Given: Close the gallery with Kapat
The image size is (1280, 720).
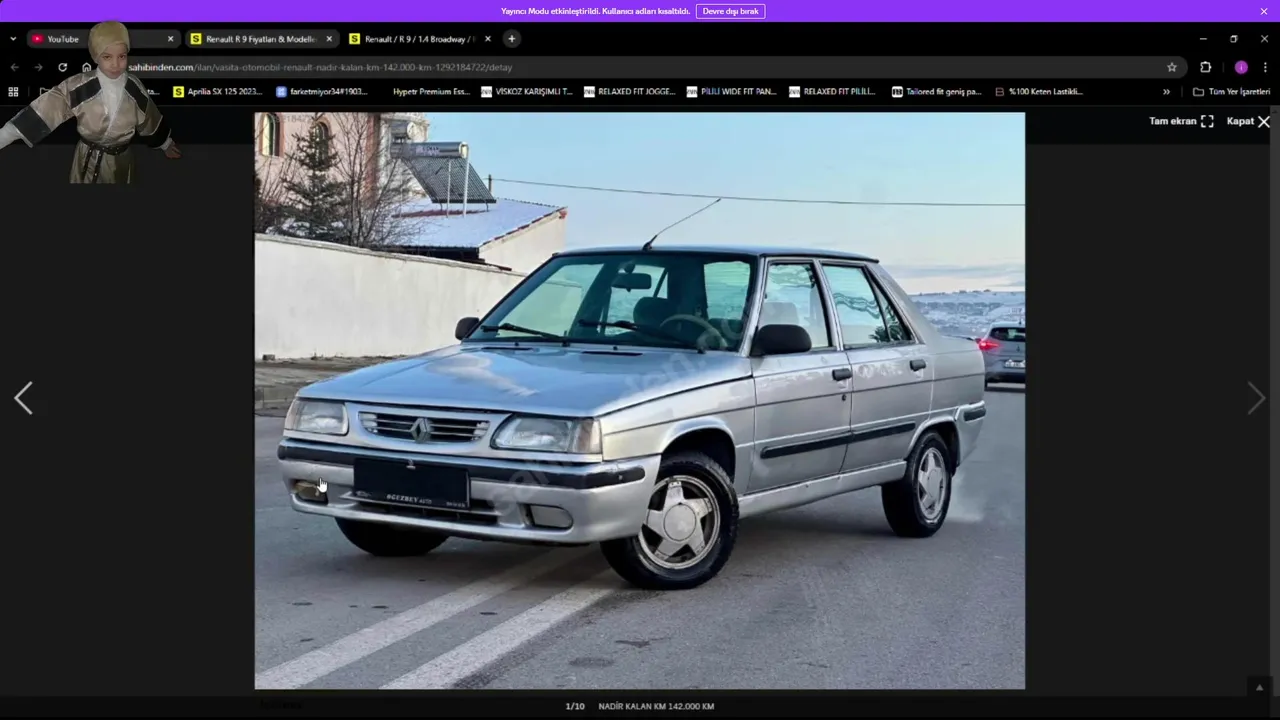Looking at the screenshot, I should 1248,121.
